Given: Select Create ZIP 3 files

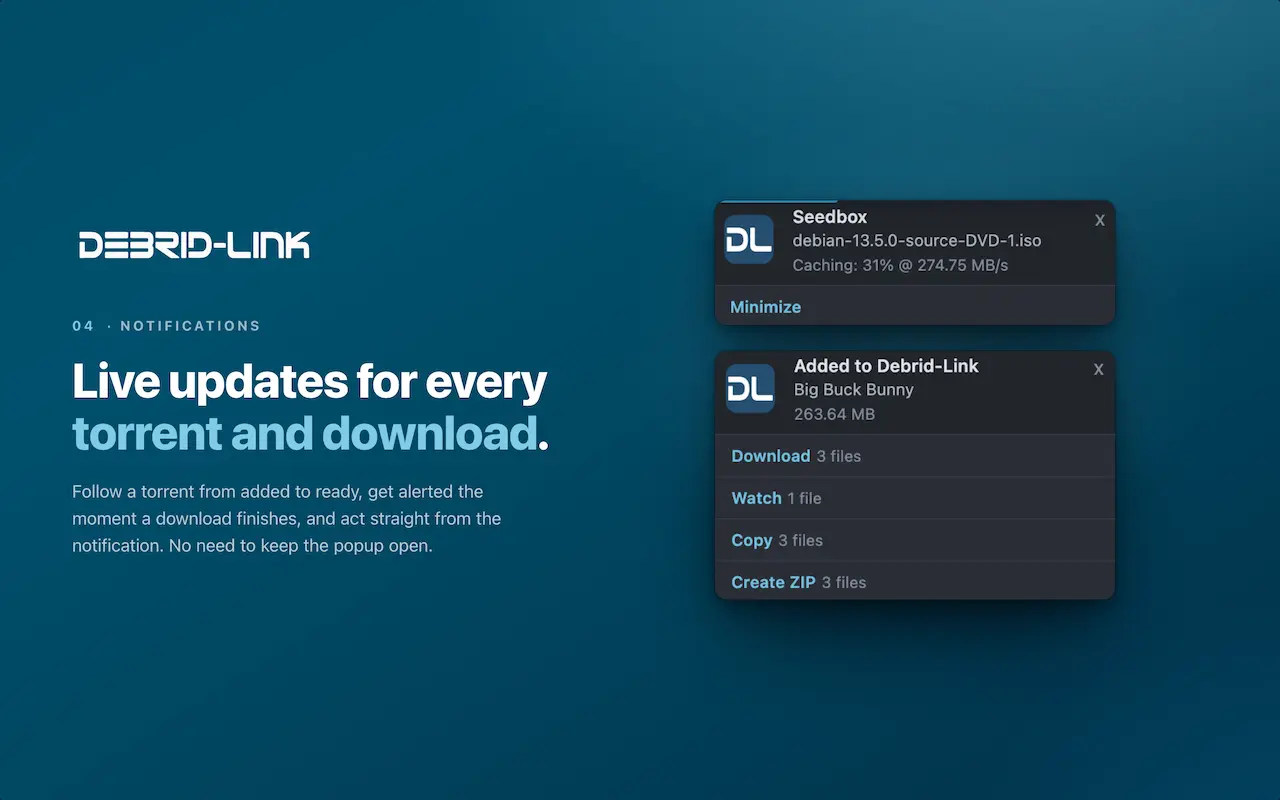Looking at the screenshot, I should coord(915,581).
